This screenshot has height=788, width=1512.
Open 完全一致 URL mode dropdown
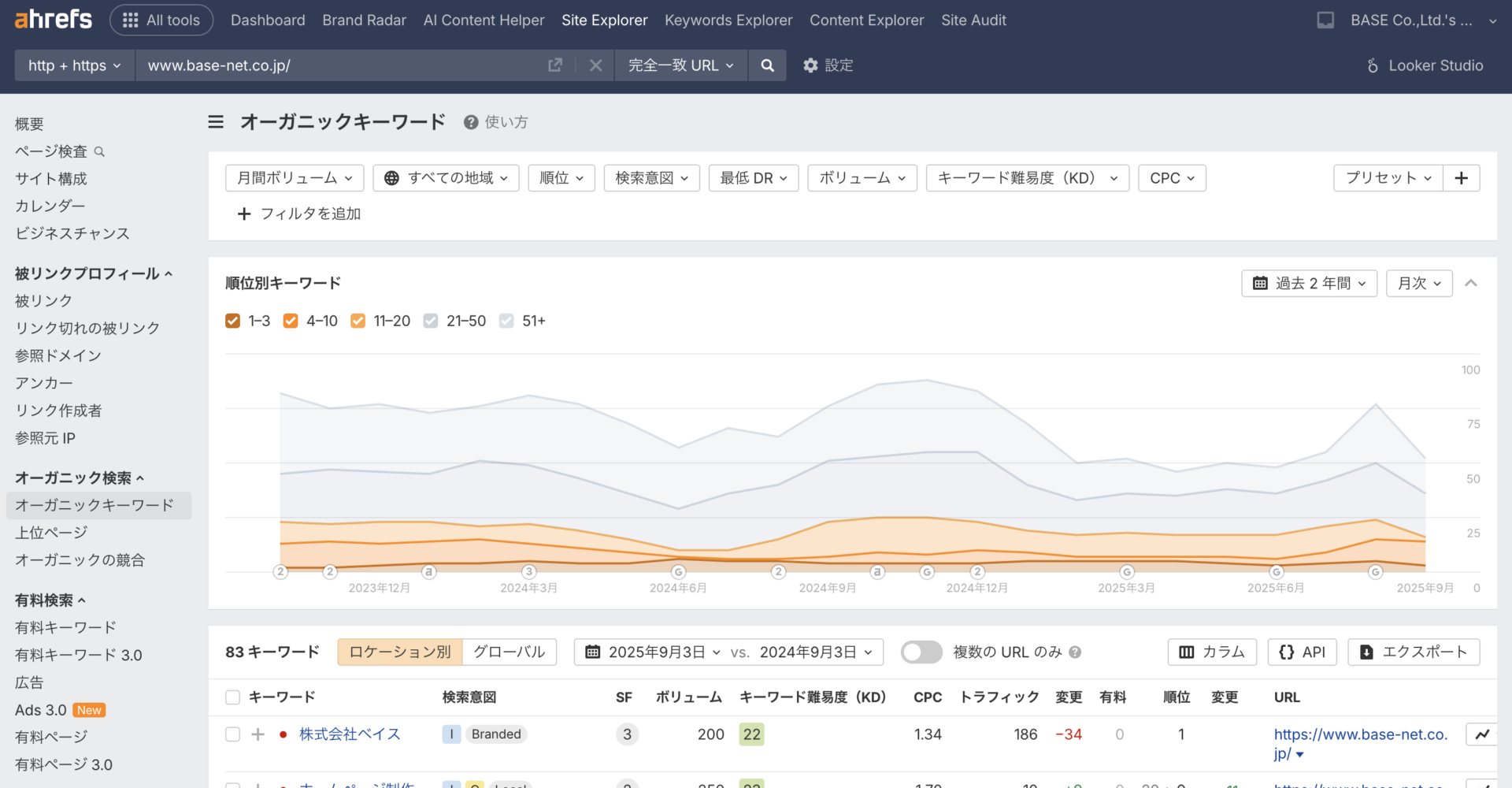681,65
